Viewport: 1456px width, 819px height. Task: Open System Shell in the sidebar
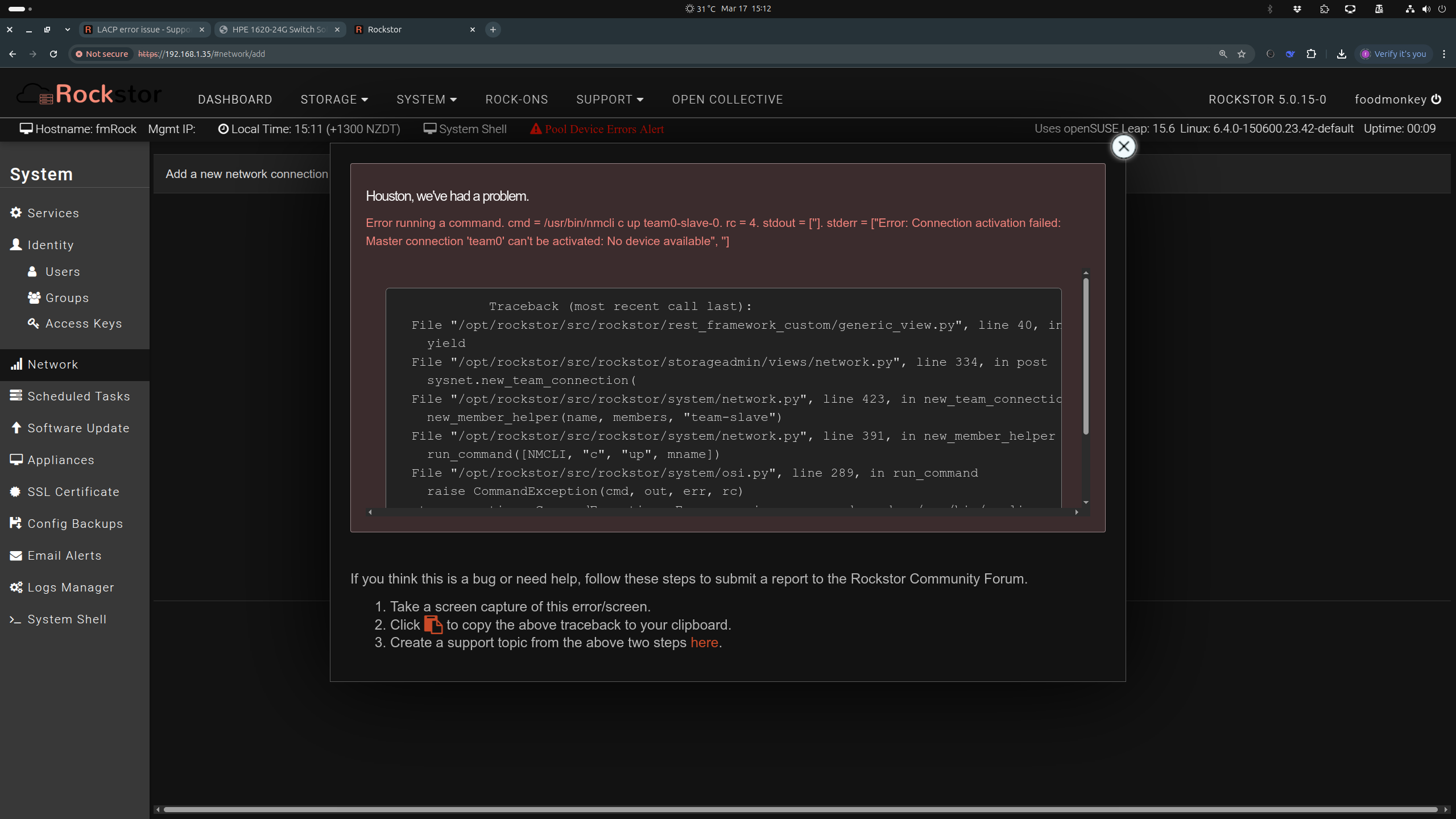tap(75, 619)
